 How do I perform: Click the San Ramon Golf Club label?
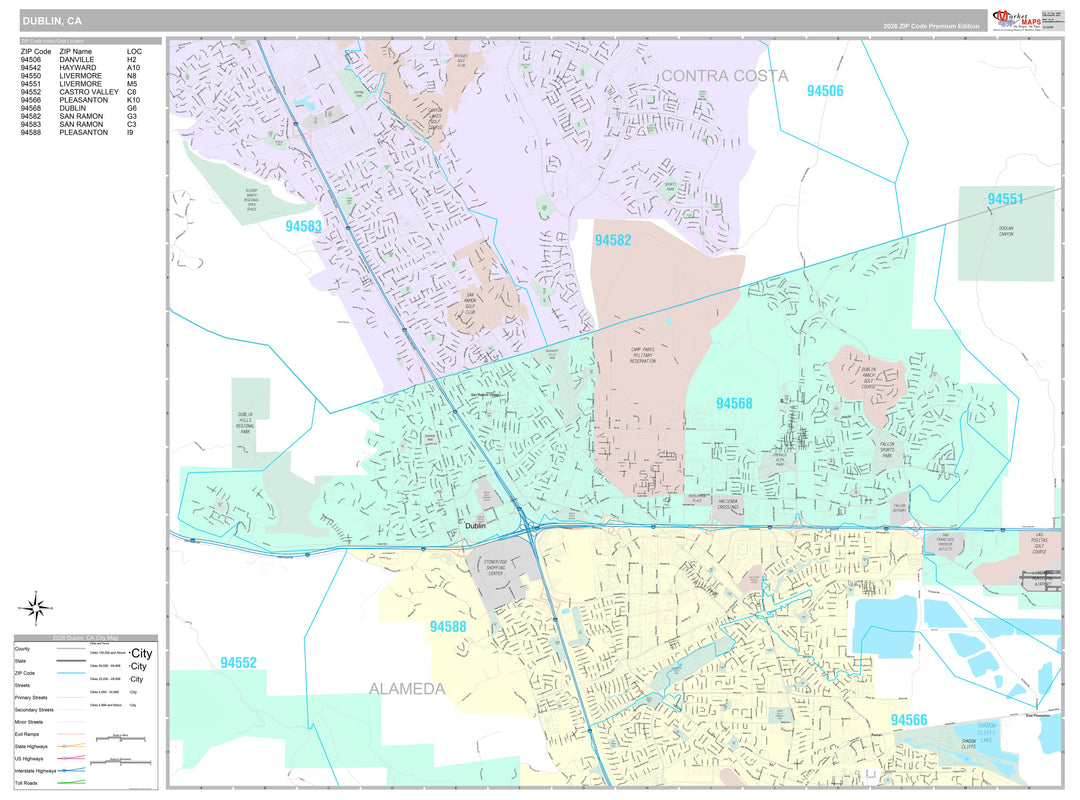470,304
